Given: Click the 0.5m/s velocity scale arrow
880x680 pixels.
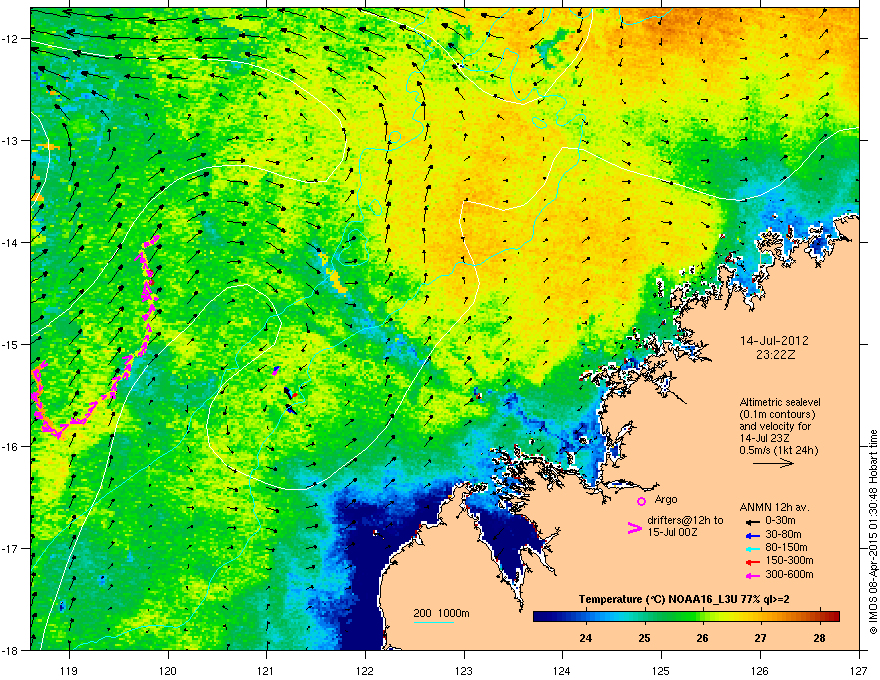Looking at the screenshot, I should pyautogui.click(x=773, y=463).
